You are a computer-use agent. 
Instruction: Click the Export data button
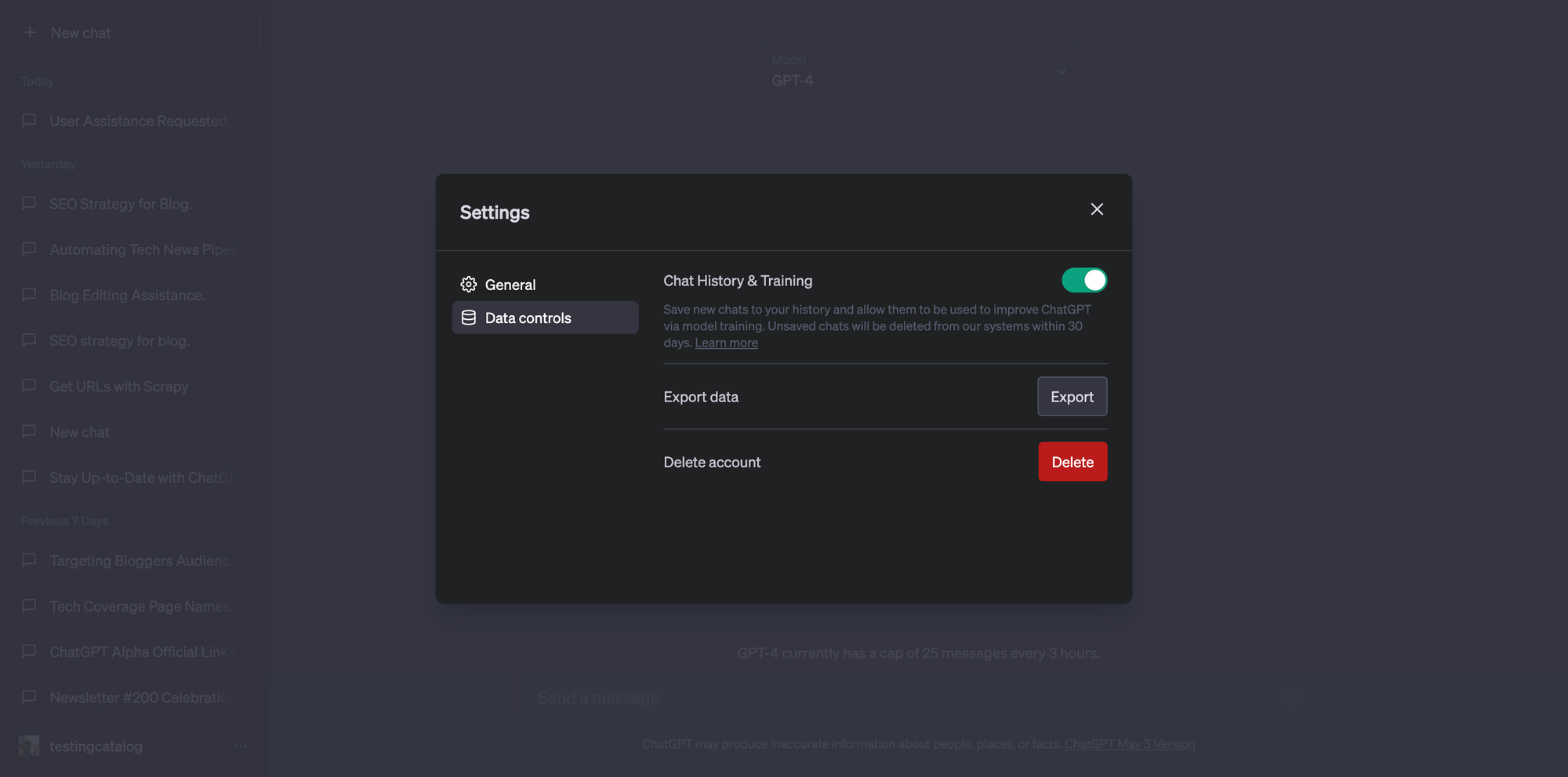pos(1072,396)
